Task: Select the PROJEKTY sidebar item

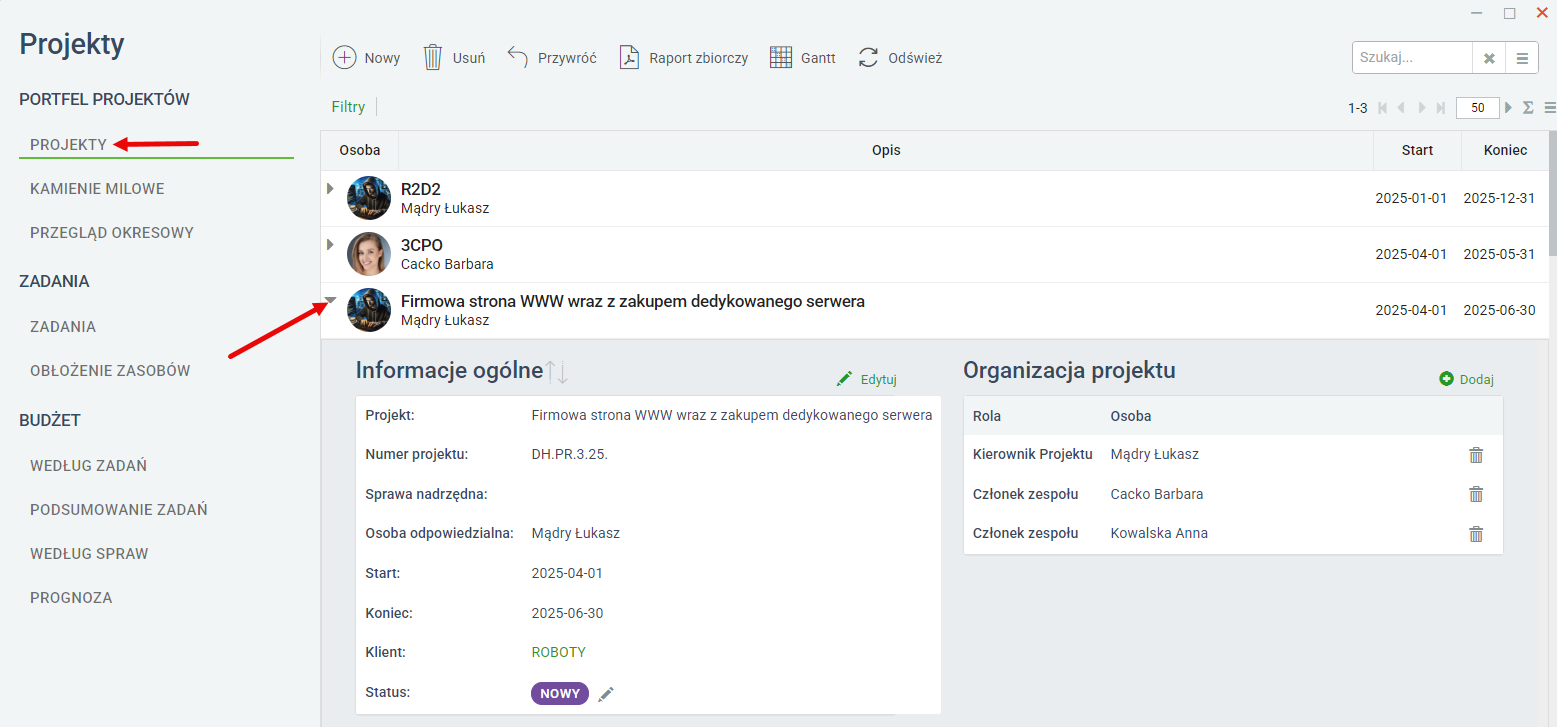Action: point(68,144)
